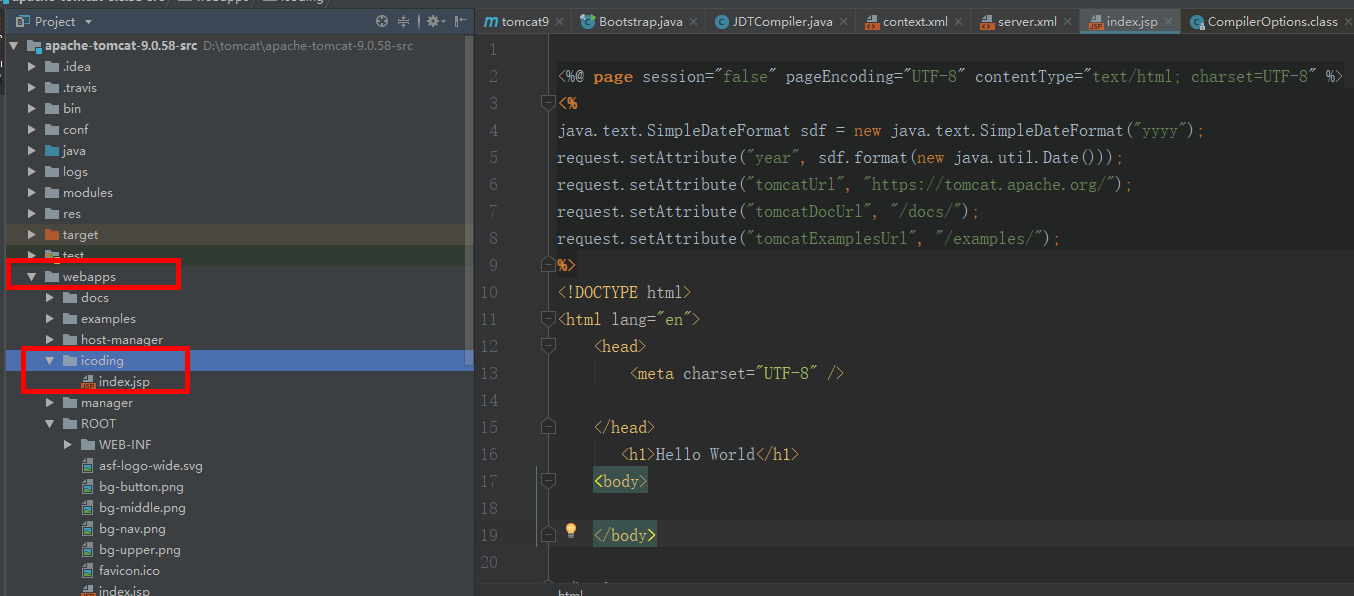Image resolution: width=1354 pixels, height=596 pixels.
Task: Click the JSP icon of icoding index.jsp
Action: tap(88, 382)
